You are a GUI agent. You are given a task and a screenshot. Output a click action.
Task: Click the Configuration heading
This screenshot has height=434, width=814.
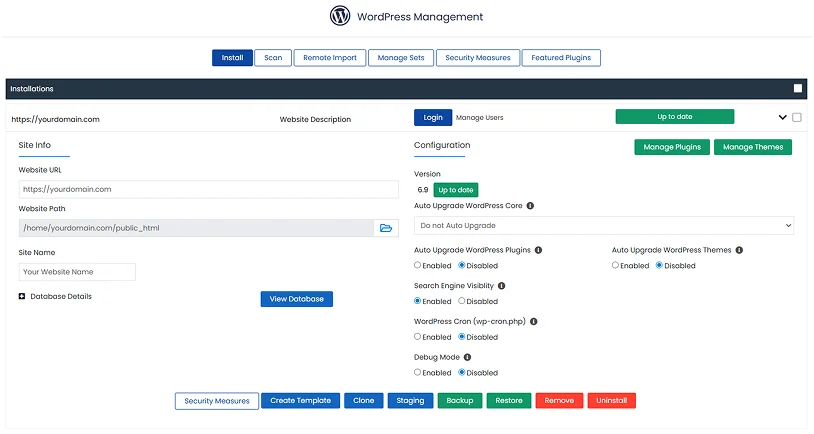[442, 145]
